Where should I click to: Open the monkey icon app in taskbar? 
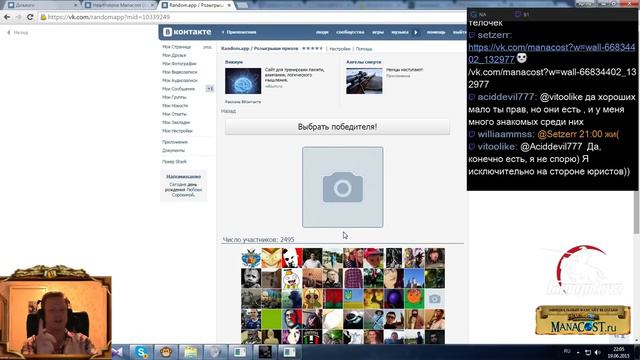pyautogui.click(x=166, y=352)
